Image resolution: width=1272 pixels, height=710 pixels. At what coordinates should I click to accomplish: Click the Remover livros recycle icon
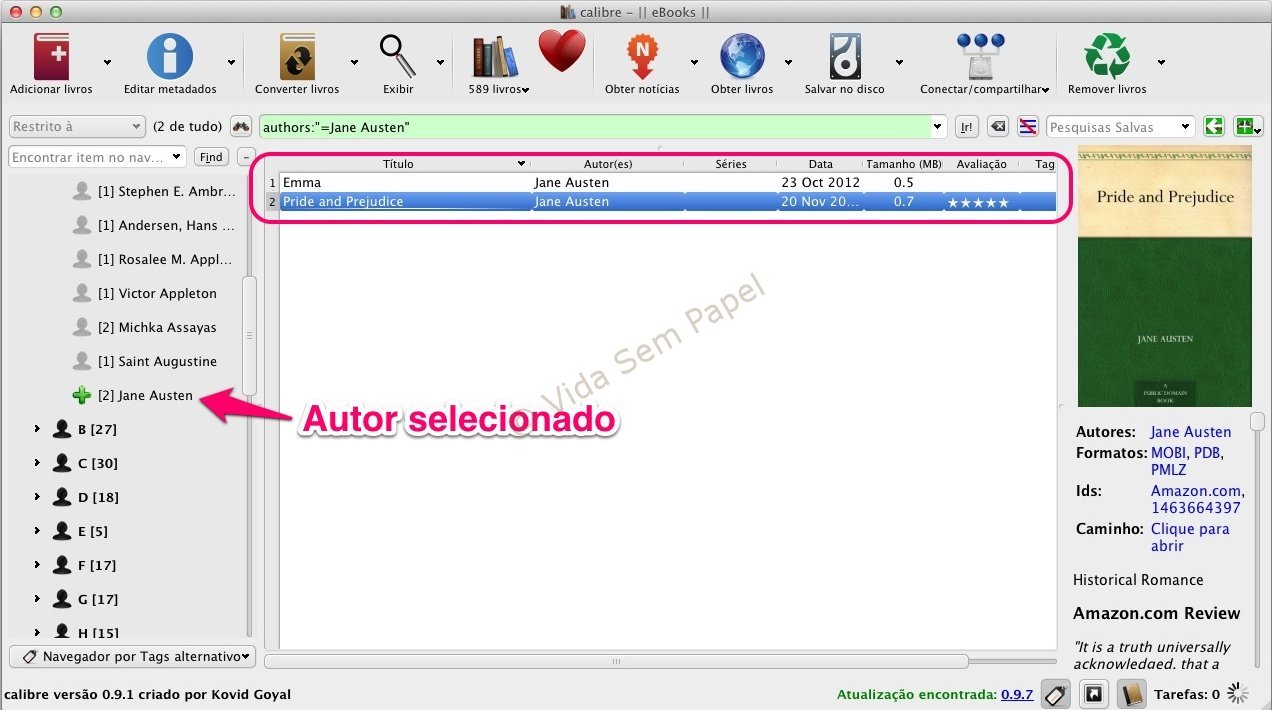click(1107, 56)
